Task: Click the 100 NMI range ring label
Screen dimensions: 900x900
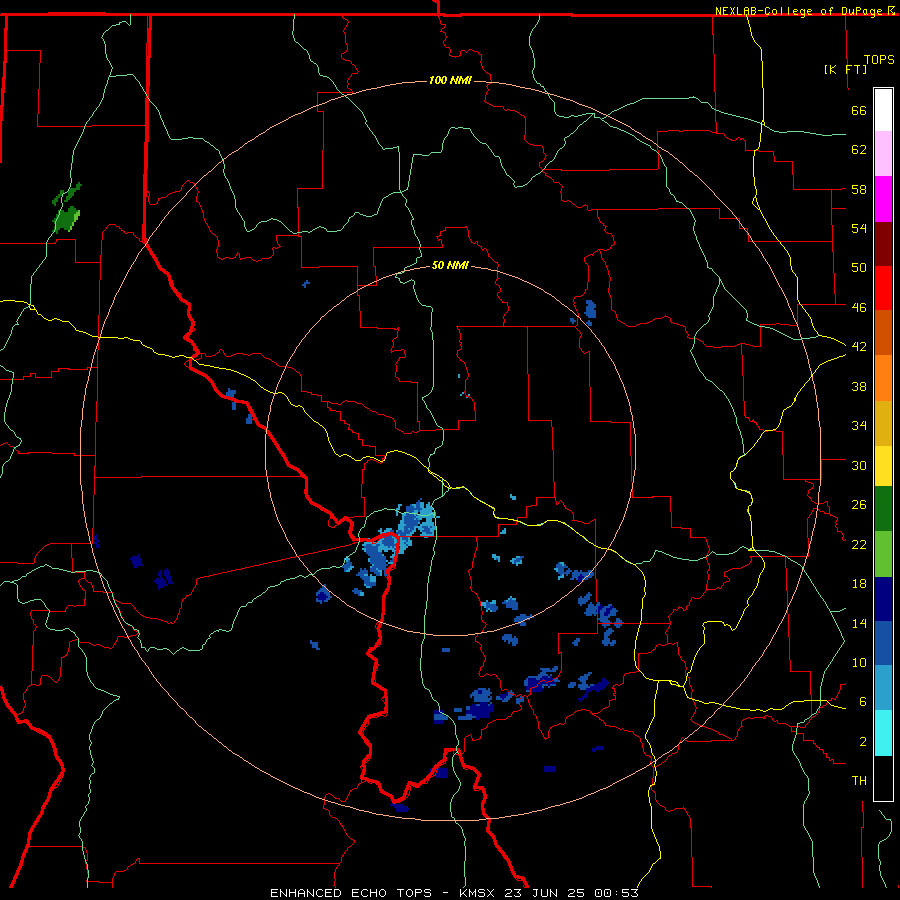Action: [450, 80]
